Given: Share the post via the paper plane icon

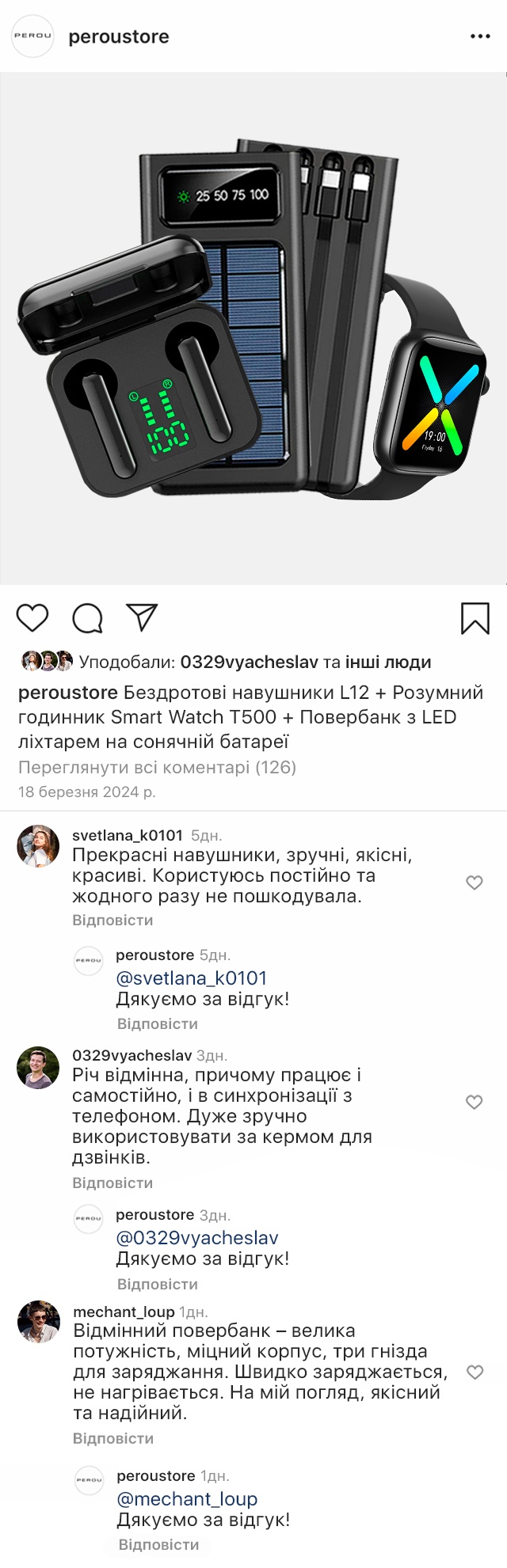Looking at the screenshot, I should [143, 617].
